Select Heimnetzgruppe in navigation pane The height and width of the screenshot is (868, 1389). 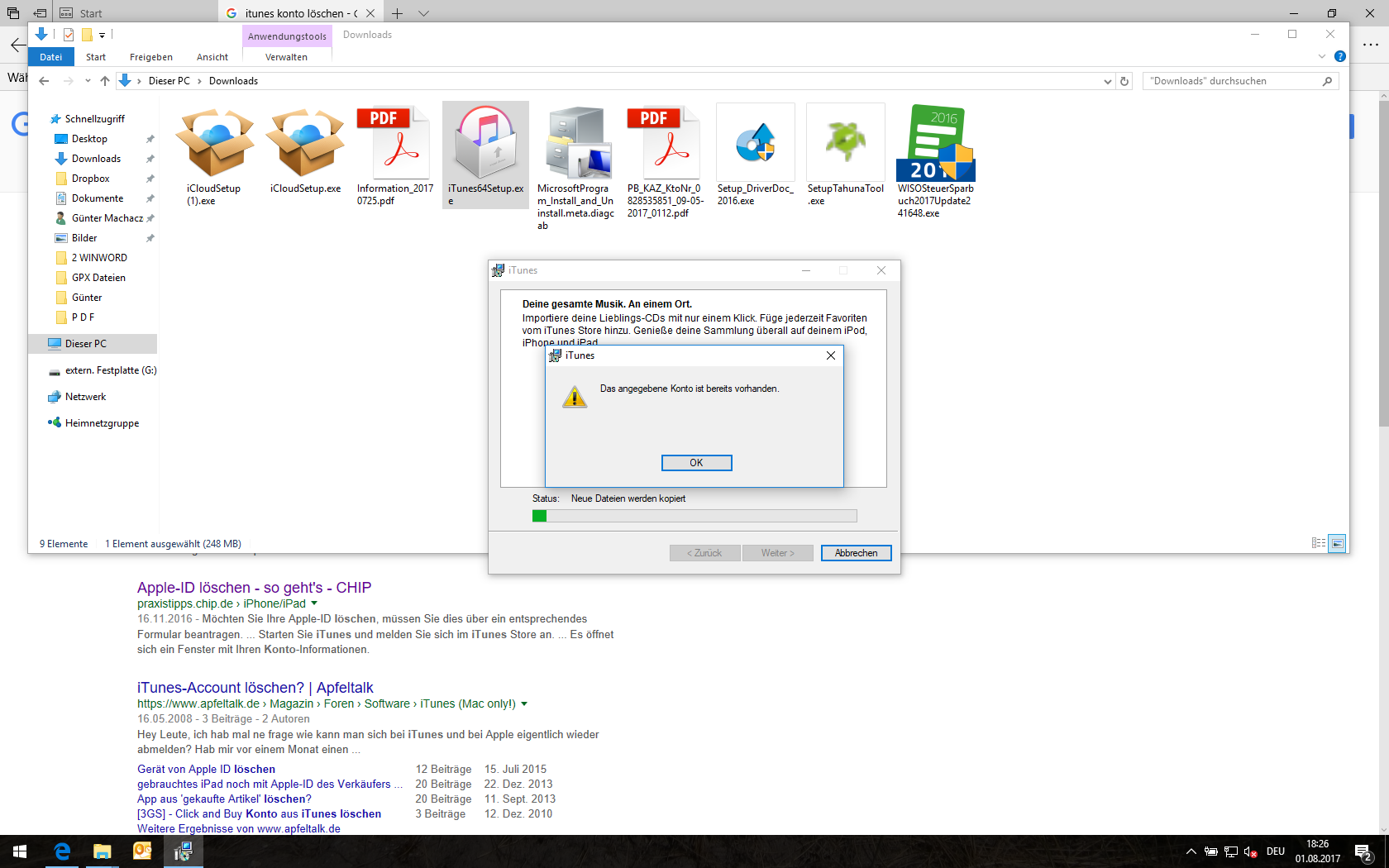[102, 423]
